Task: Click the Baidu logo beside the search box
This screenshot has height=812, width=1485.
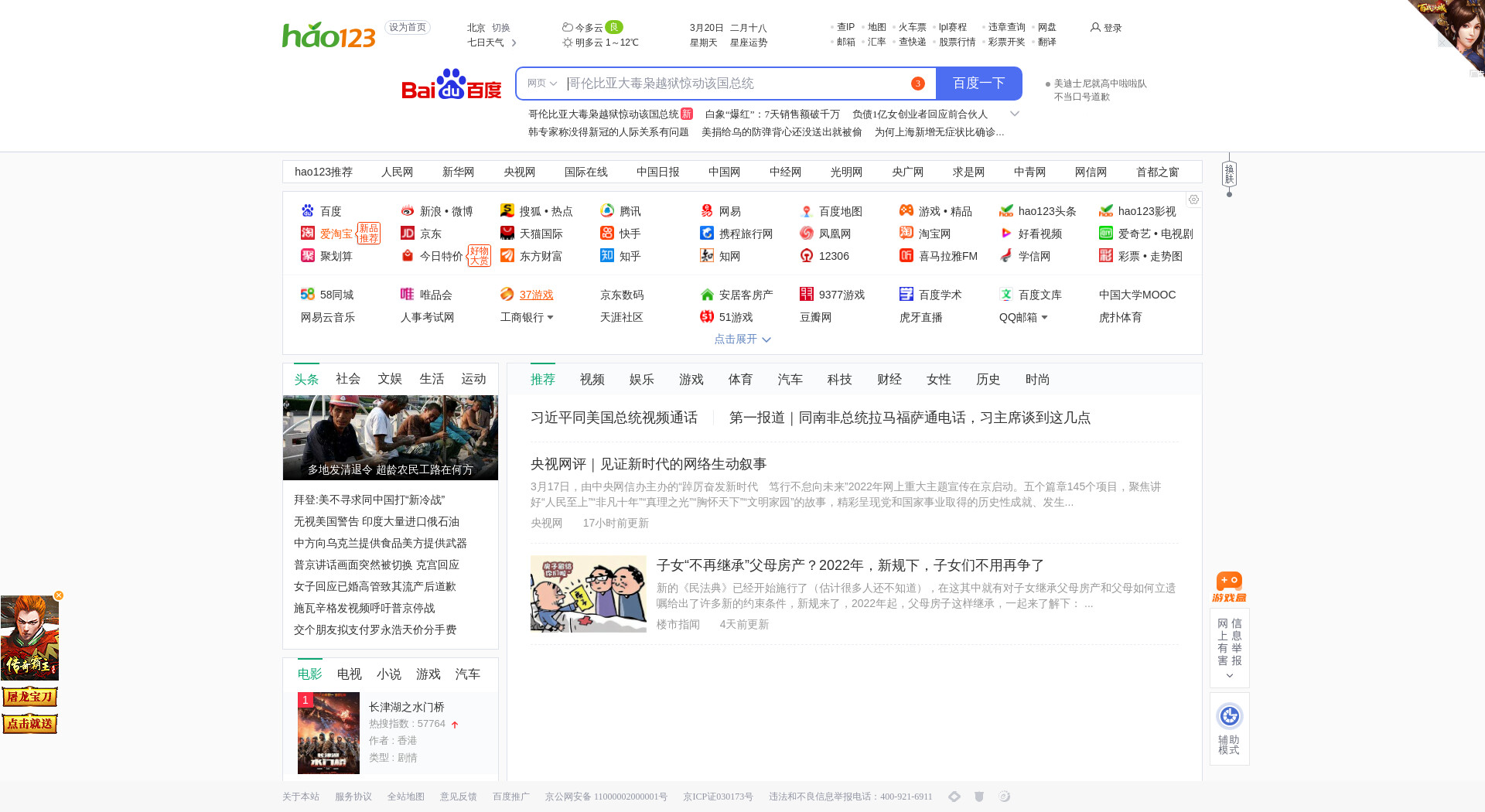Action: [x=452, y=84]
